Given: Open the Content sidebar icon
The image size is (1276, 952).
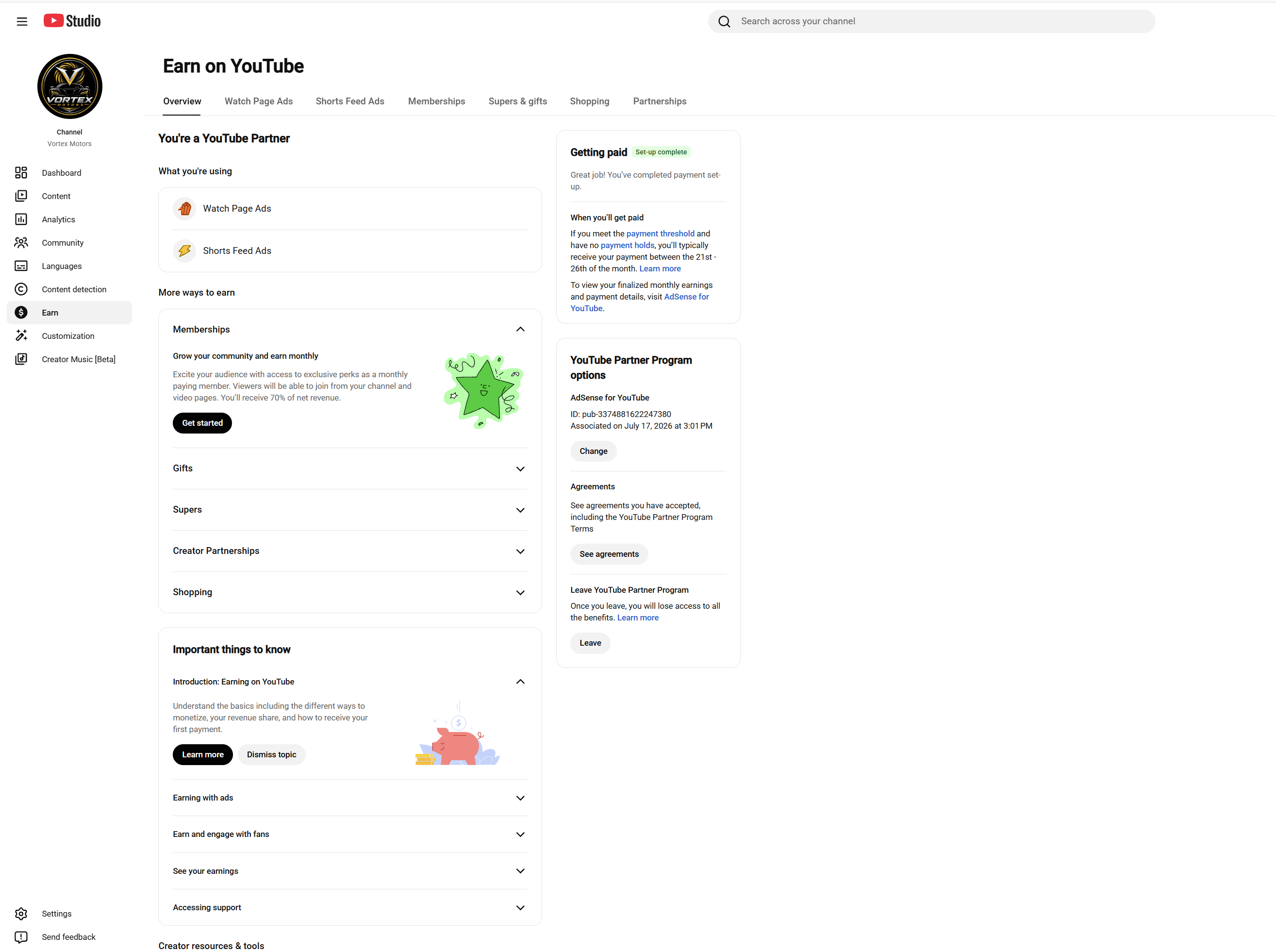Looking at the screenshot, I should [21, 196].
